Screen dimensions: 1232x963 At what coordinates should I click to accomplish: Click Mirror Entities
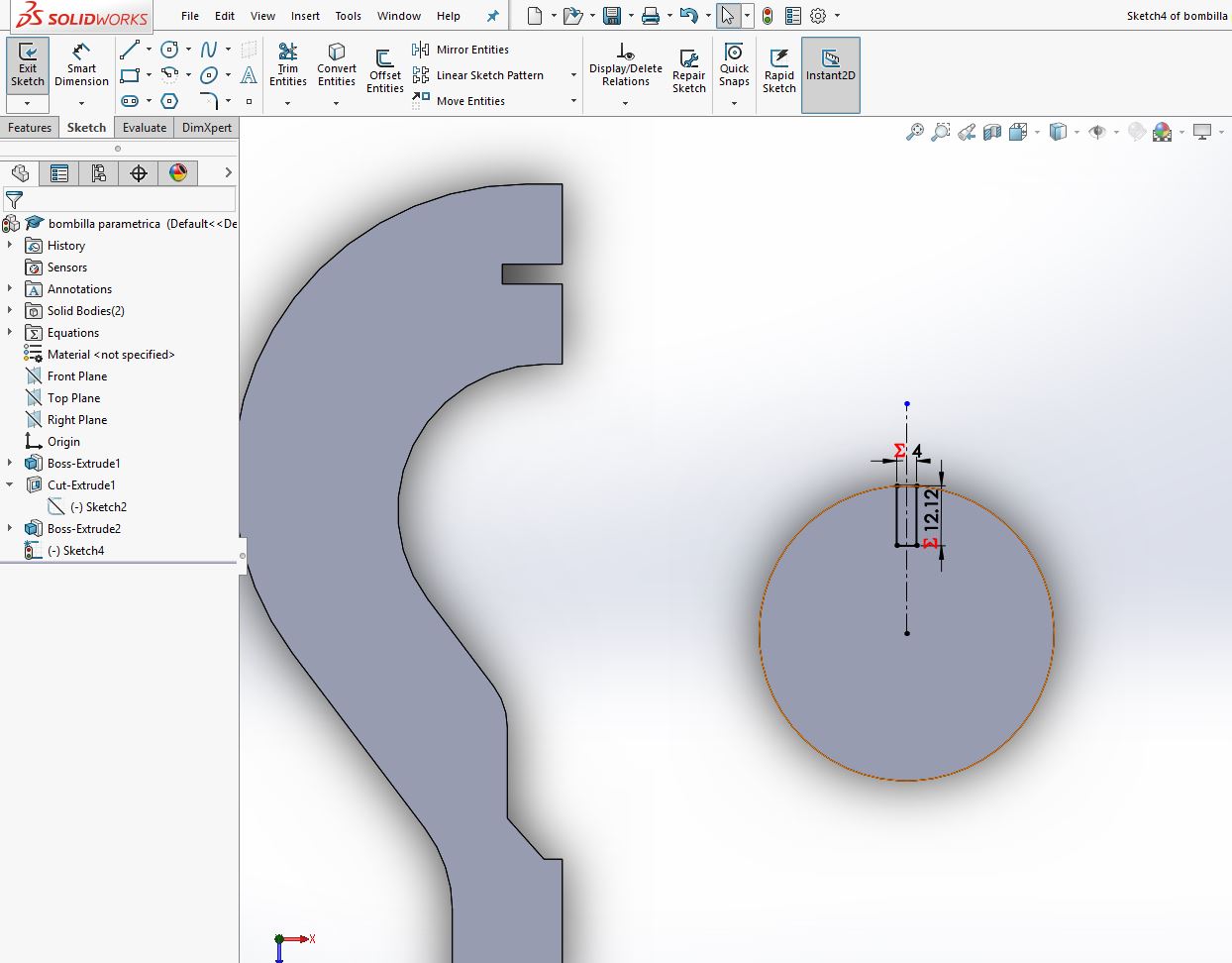point(461,50)
